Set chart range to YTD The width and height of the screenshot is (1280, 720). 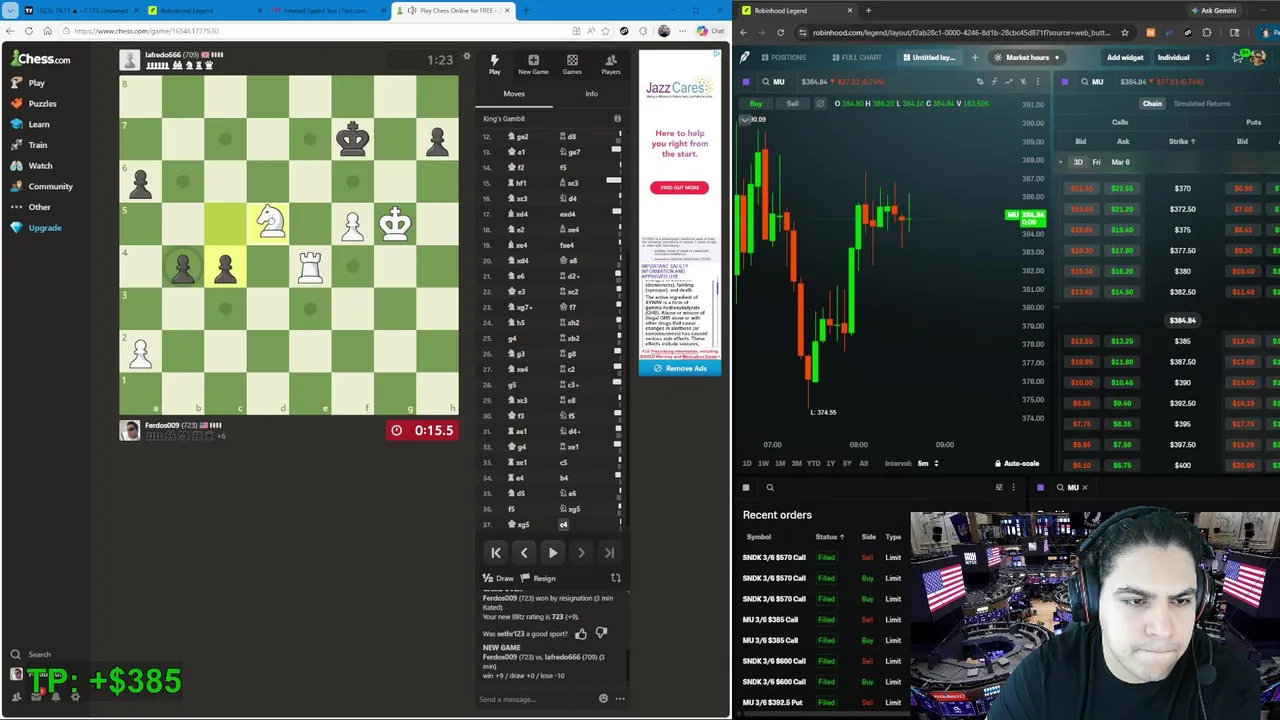pos(813,464)
